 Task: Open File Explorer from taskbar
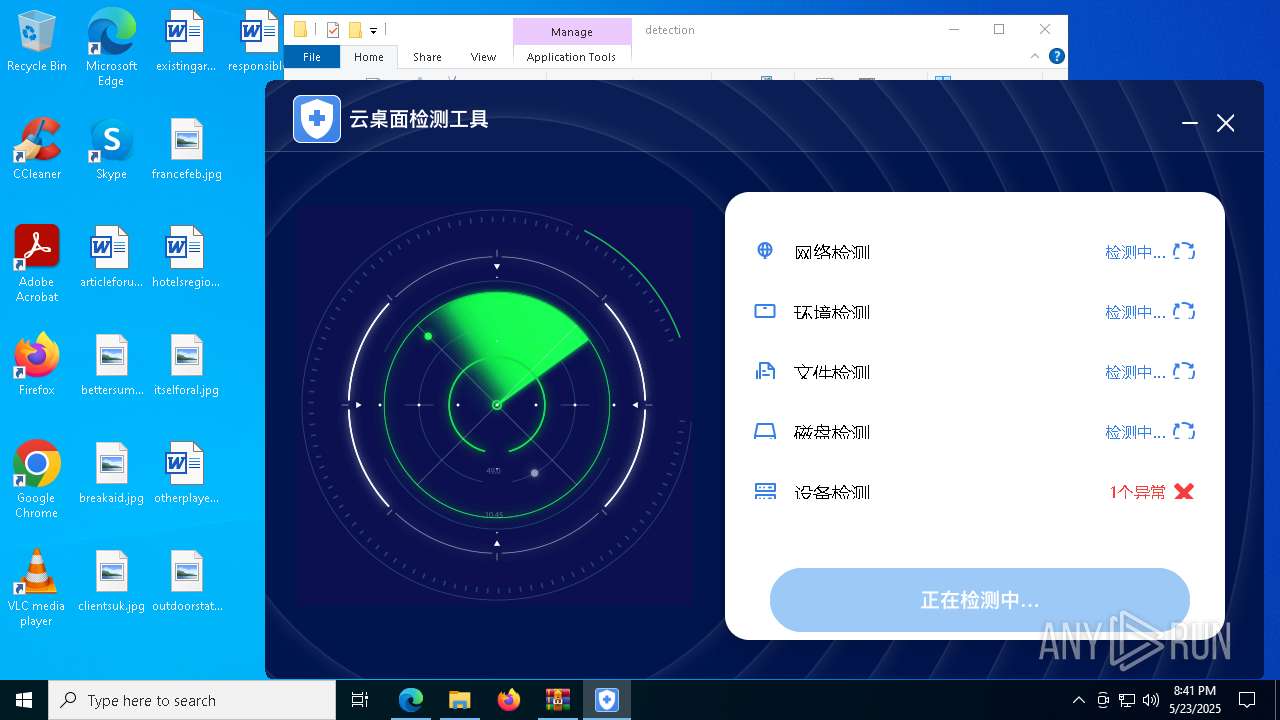[460, 700]
